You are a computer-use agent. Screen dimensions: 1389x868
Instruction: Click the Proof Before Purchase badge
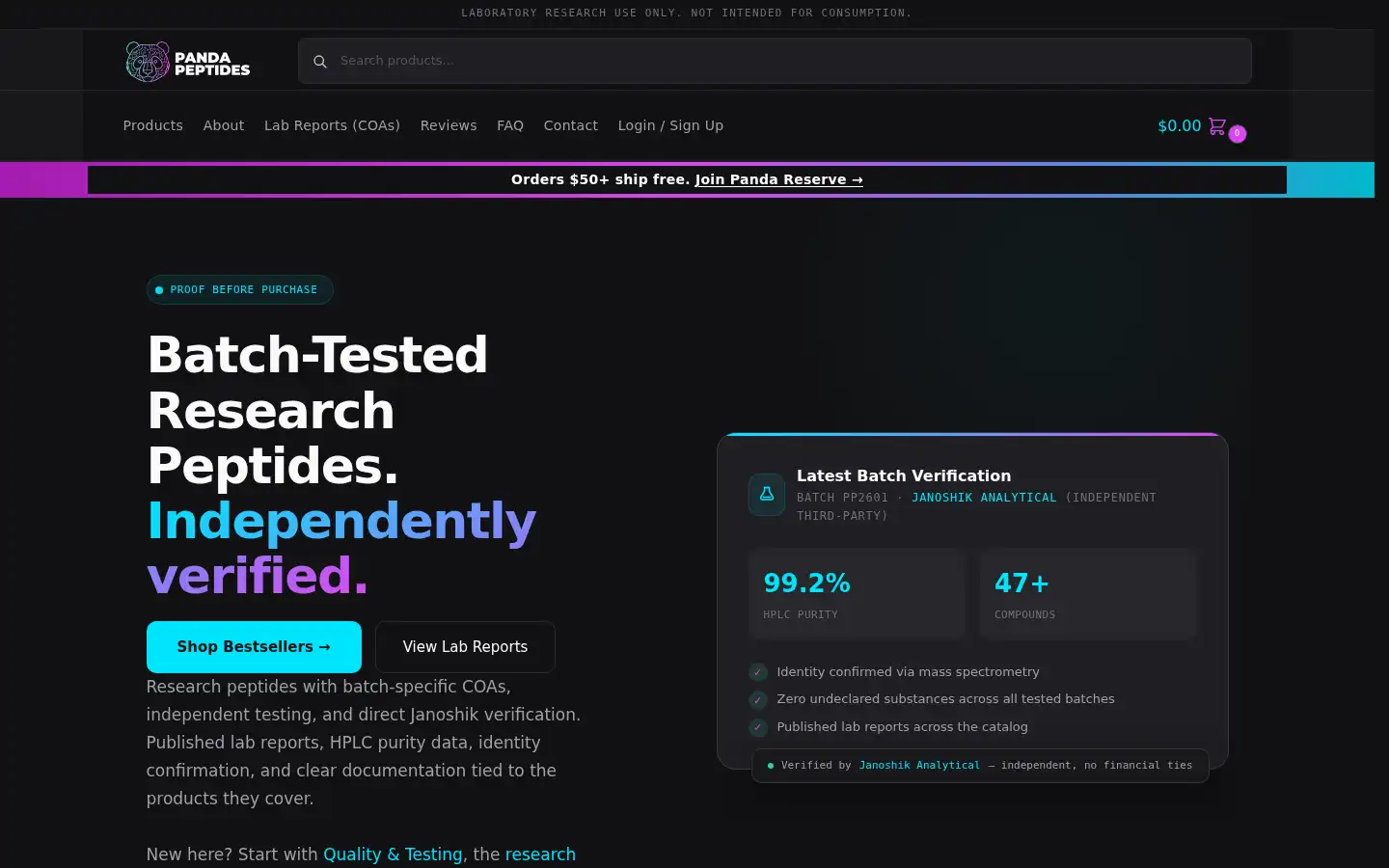tap(240, 290)
